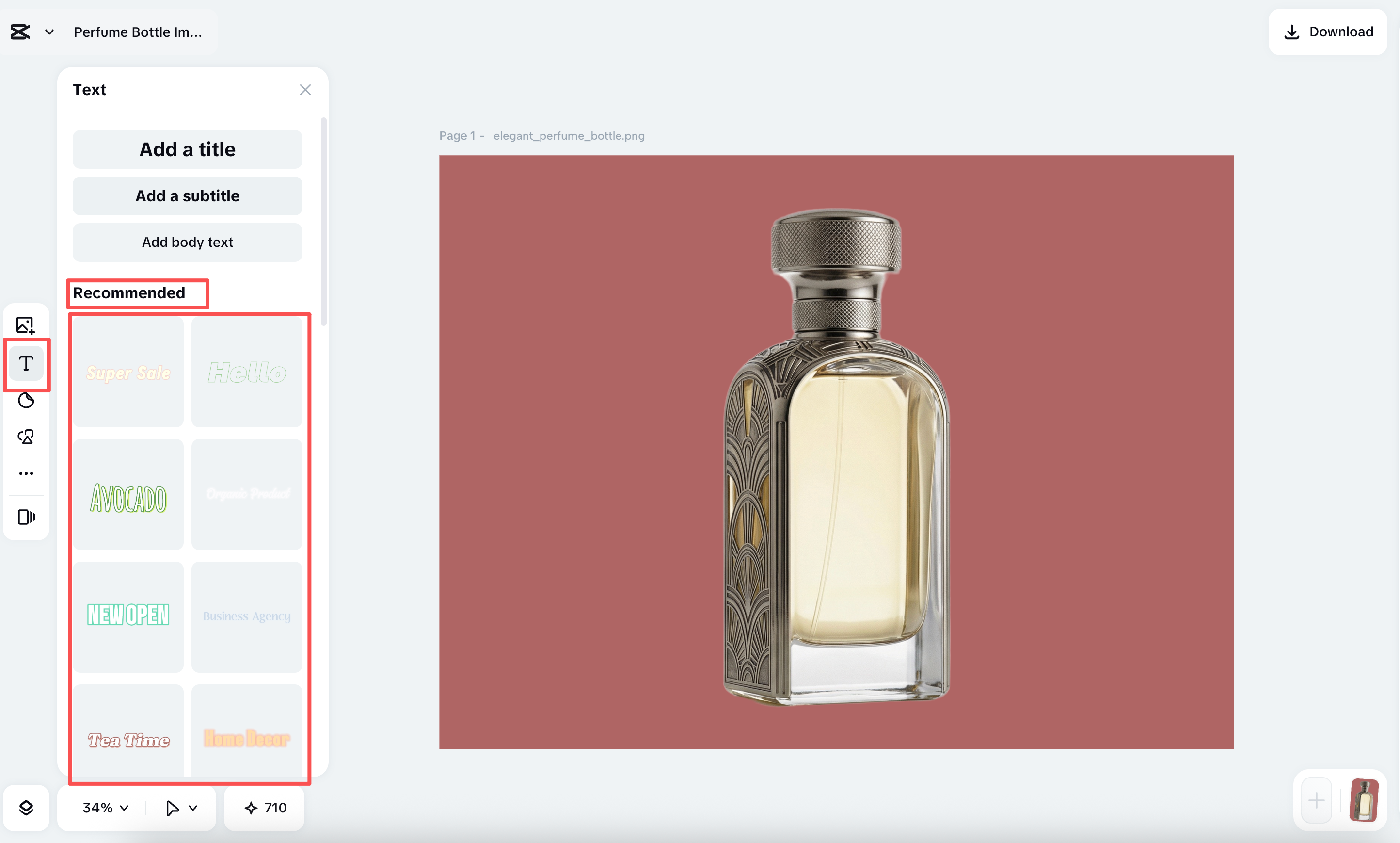Click the Download button
The image size is (1400, 843).
pyautogui.click(x=1327, y=32)
